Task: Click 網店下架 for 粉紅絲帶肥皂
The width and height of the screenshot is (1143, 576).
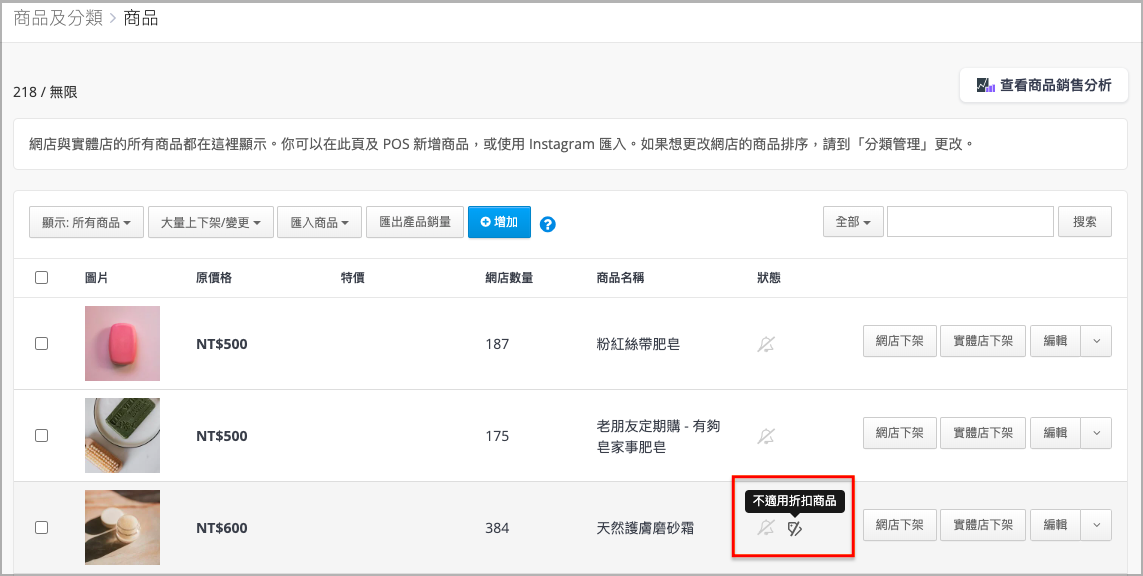Action: [900, 341]
